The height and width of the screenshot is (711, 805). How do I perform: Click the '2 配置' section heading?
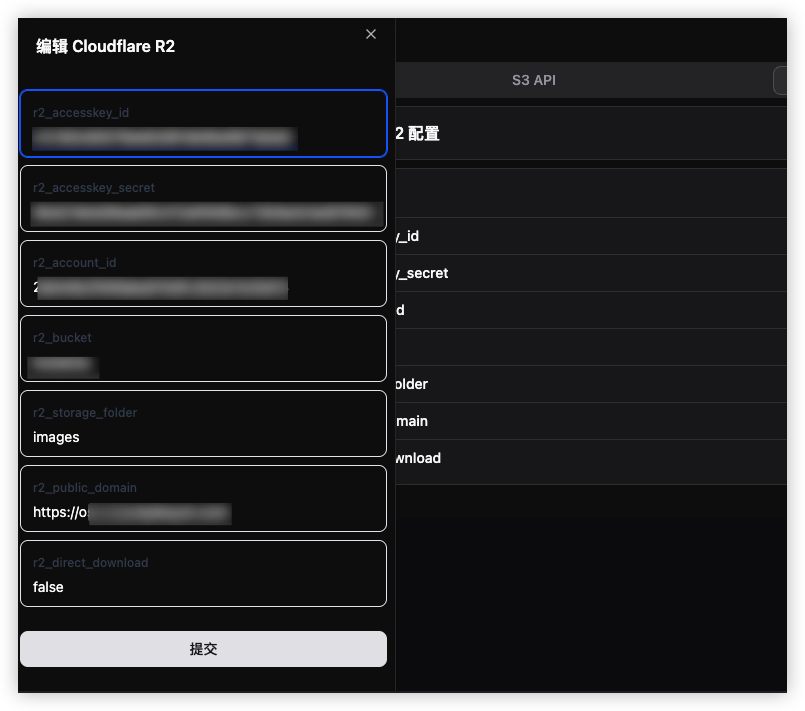pos(417,134)
